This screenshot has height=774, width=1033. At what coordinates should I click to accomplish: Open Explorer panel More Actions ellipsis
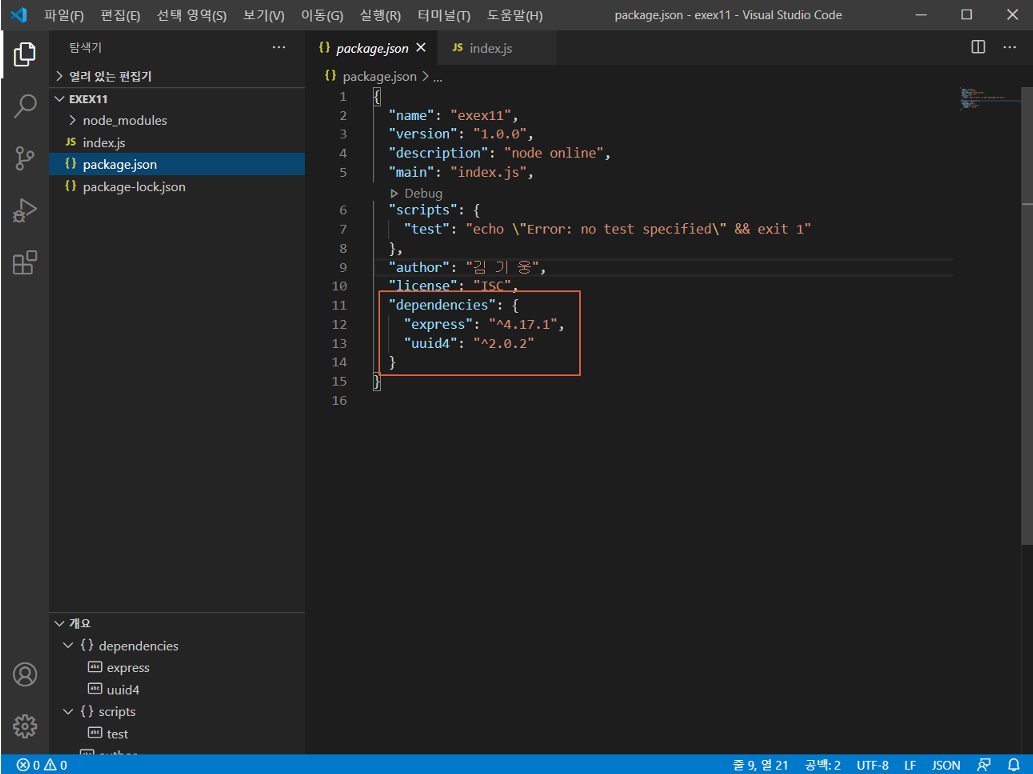(279, 47)
